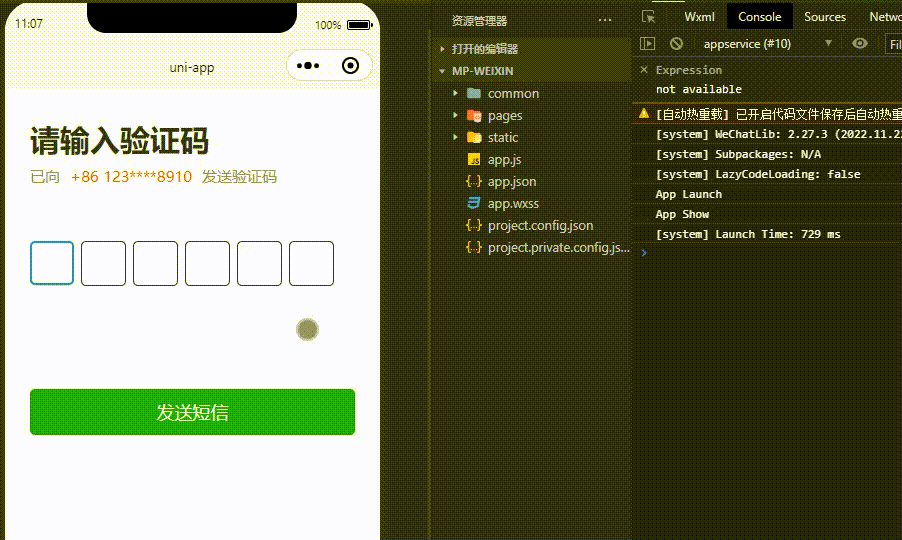The width and height of the screenshot is (902, 540).
Task: Open the appservice context dropdown
Action: [767, 44]
